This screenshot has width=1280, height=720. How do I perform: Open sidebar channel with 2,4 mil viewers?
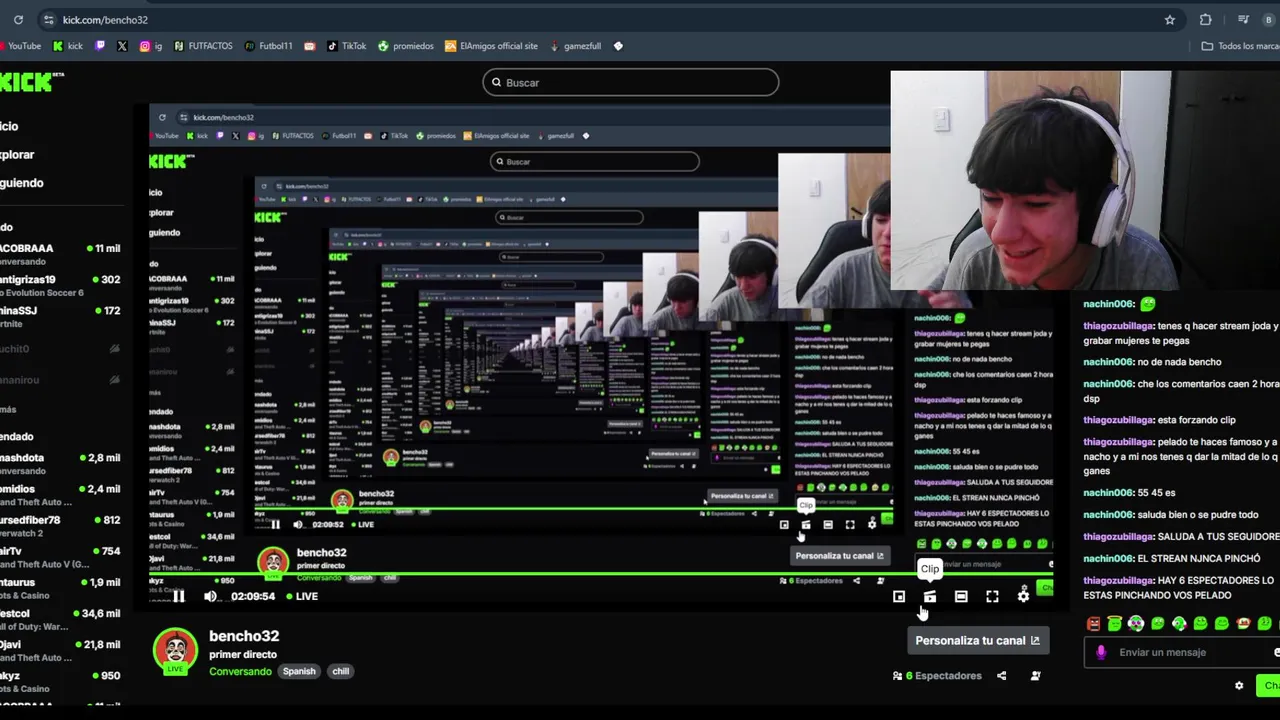tap(60, 494)
